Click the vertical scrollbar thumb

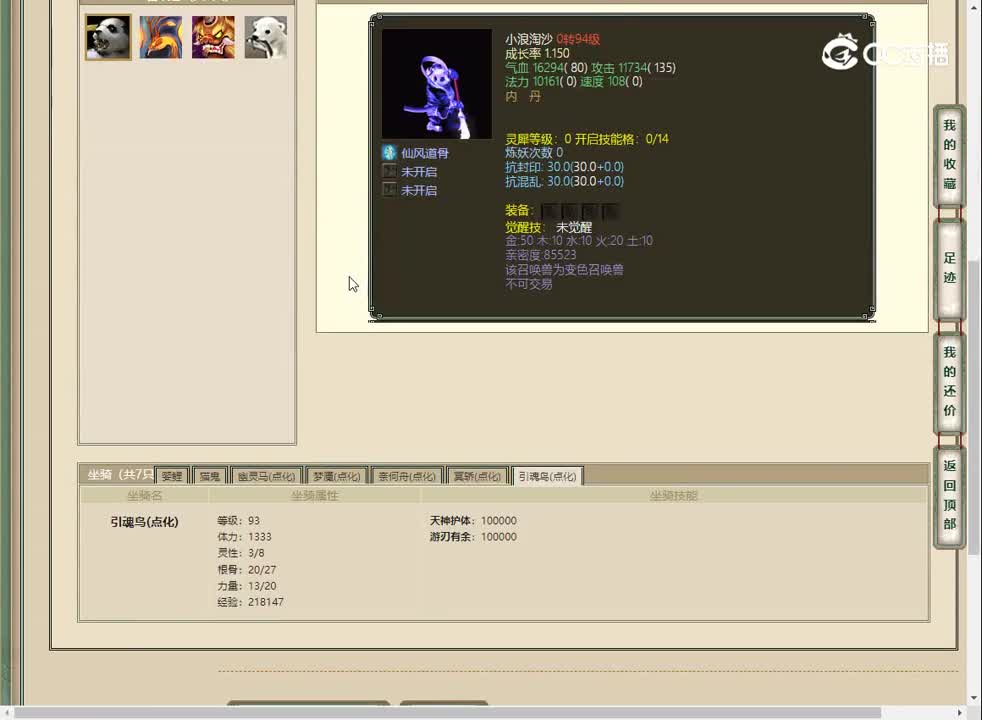[974, 407]
